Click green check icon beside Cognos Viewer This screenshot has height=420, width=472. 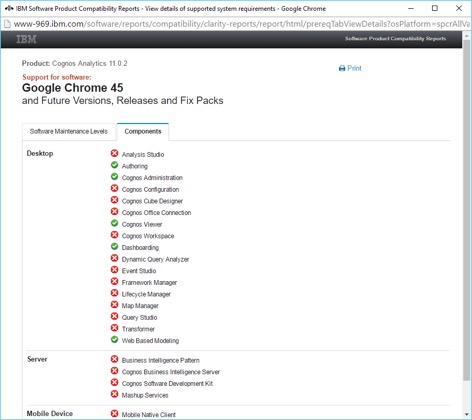(114, 223)
